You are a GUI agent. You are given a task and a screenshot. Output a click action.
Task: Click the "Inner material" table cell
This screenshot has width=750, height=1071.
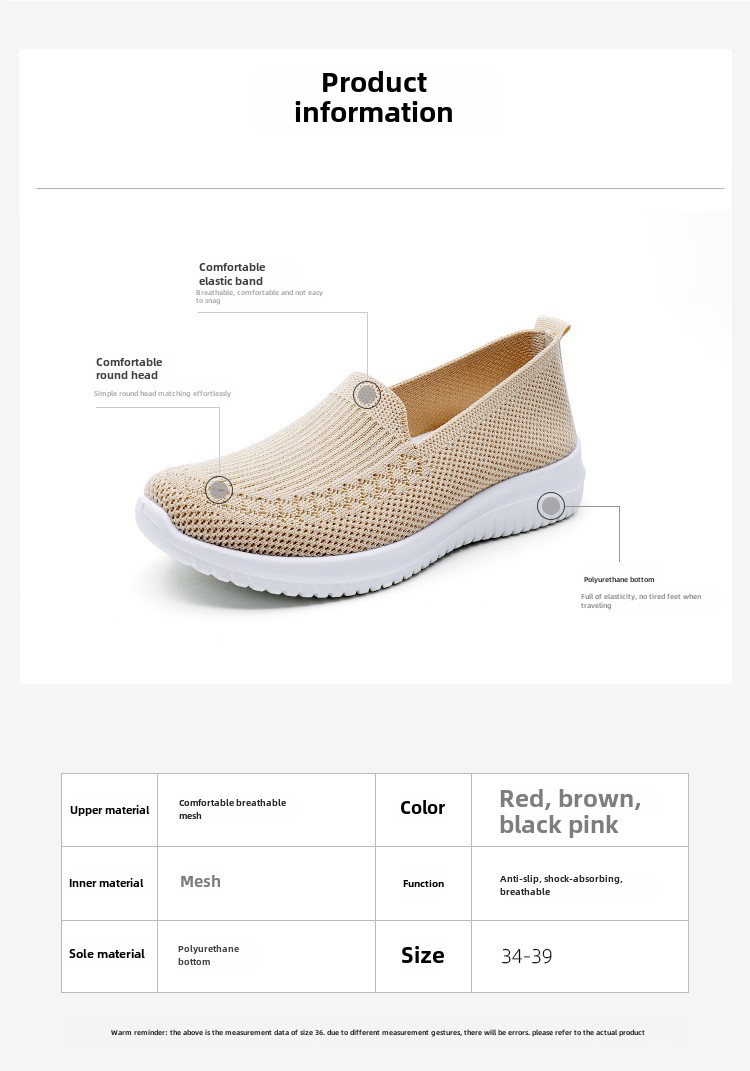(x=106, y=883)
